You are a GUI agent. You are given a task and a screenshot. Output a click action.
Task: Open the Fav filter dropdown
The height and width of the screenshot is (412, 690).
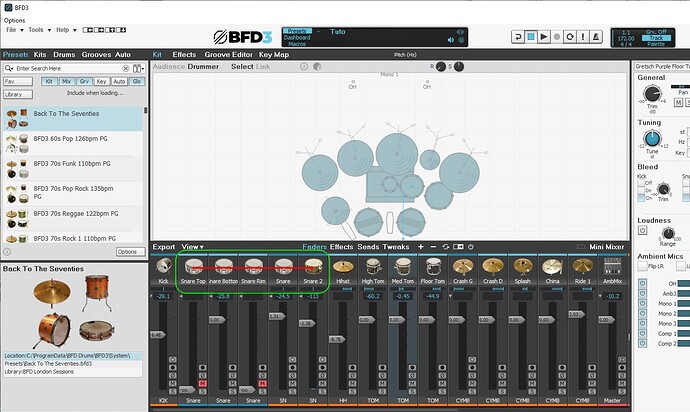click(18, 81)
